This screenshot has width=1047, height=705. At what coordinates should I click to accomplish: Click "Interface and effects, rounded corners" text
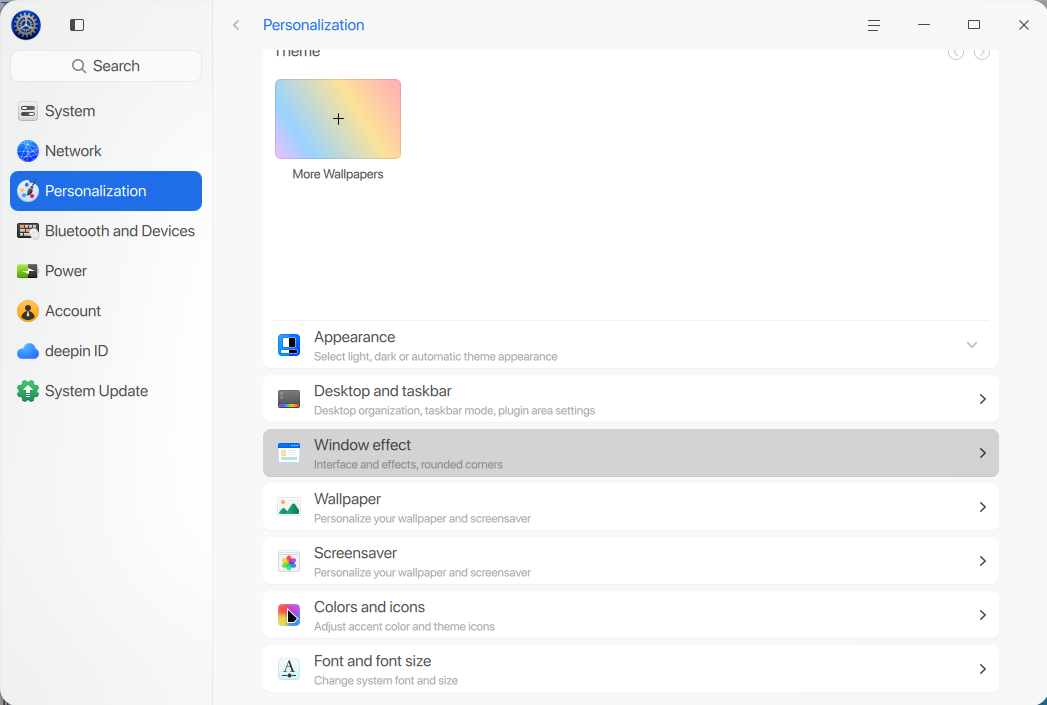pos(408,465)
